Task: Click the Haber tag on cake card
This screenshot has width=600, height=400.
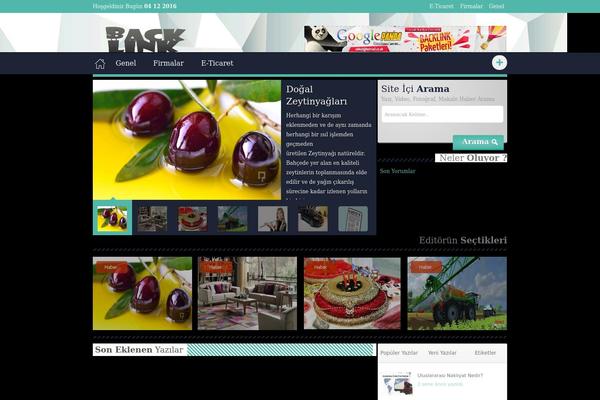Action: (x=321, y=267)
